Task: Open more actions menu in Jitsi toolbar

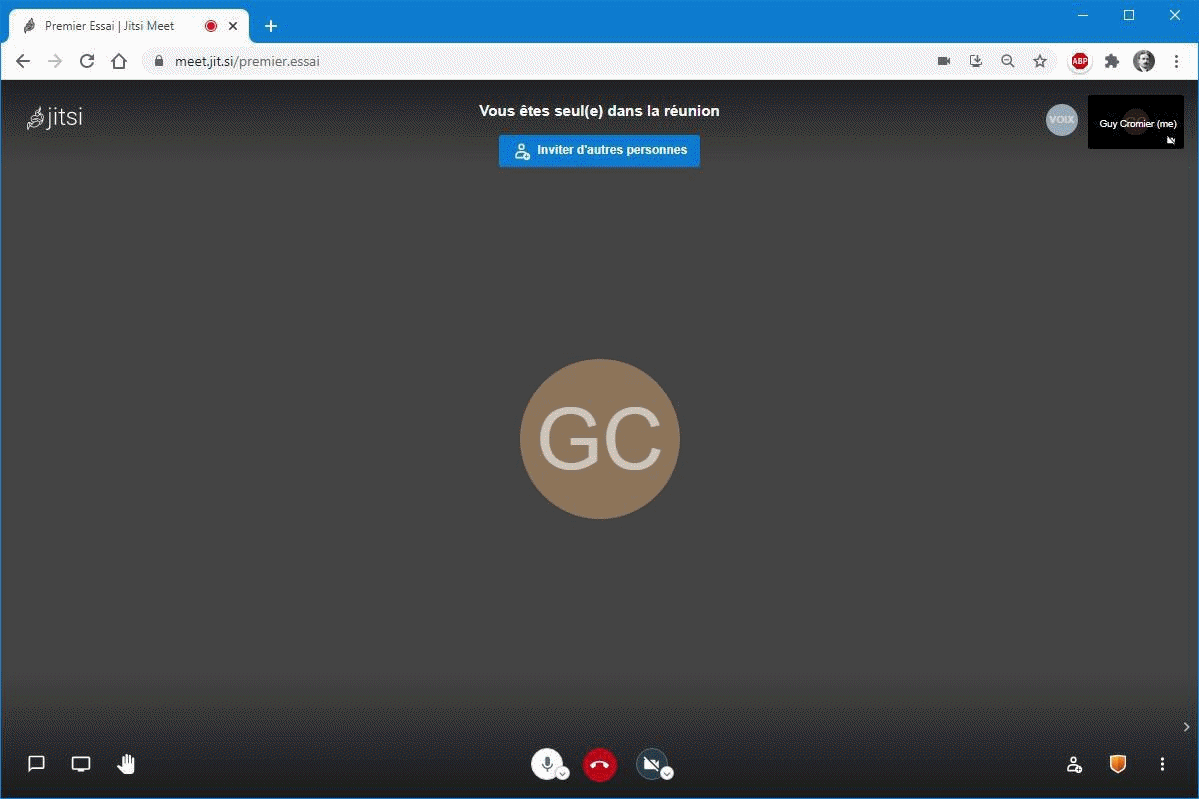Action: pos(1162,764)
